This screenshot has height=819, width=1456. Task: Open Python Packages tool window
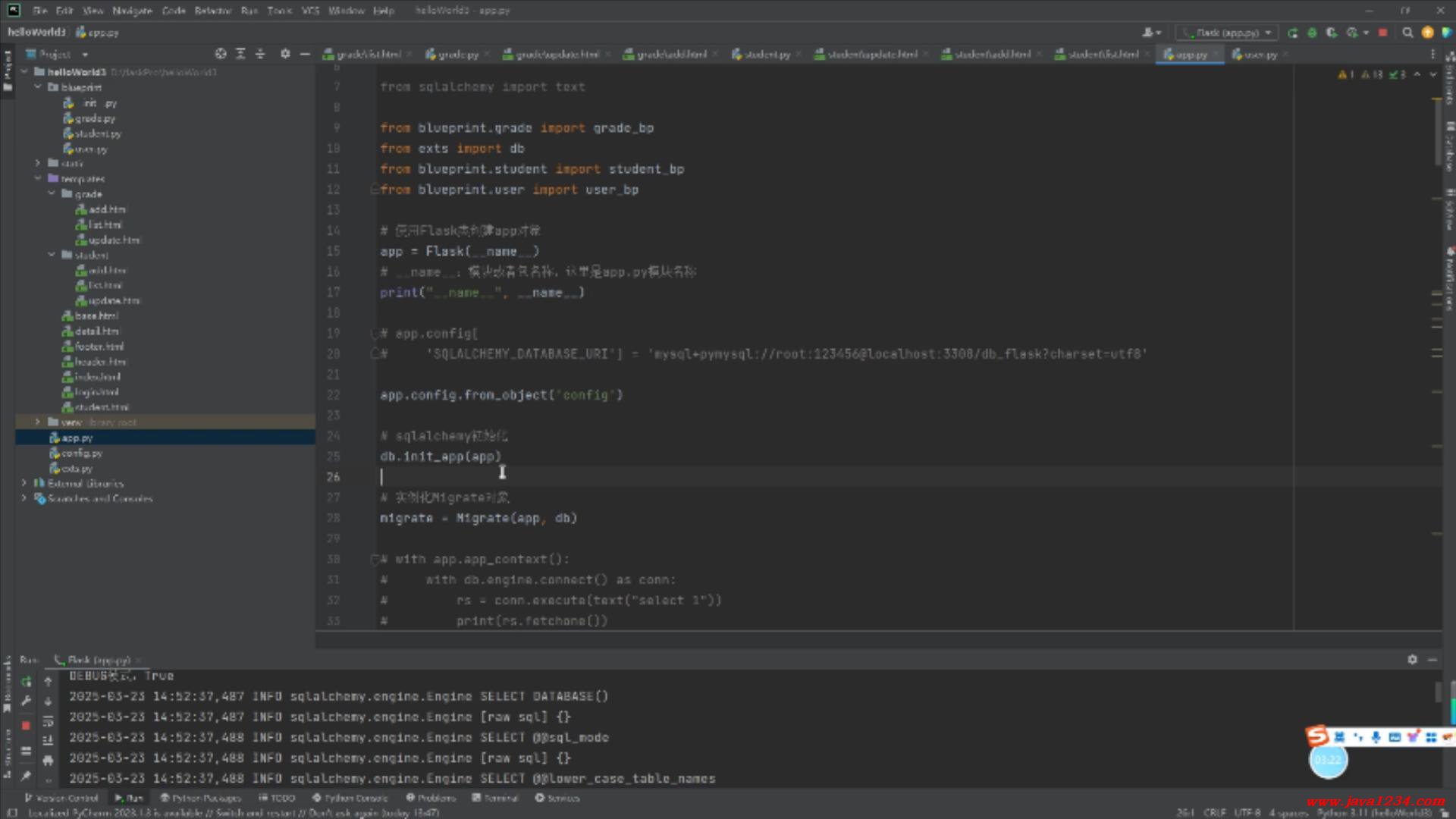201,798
